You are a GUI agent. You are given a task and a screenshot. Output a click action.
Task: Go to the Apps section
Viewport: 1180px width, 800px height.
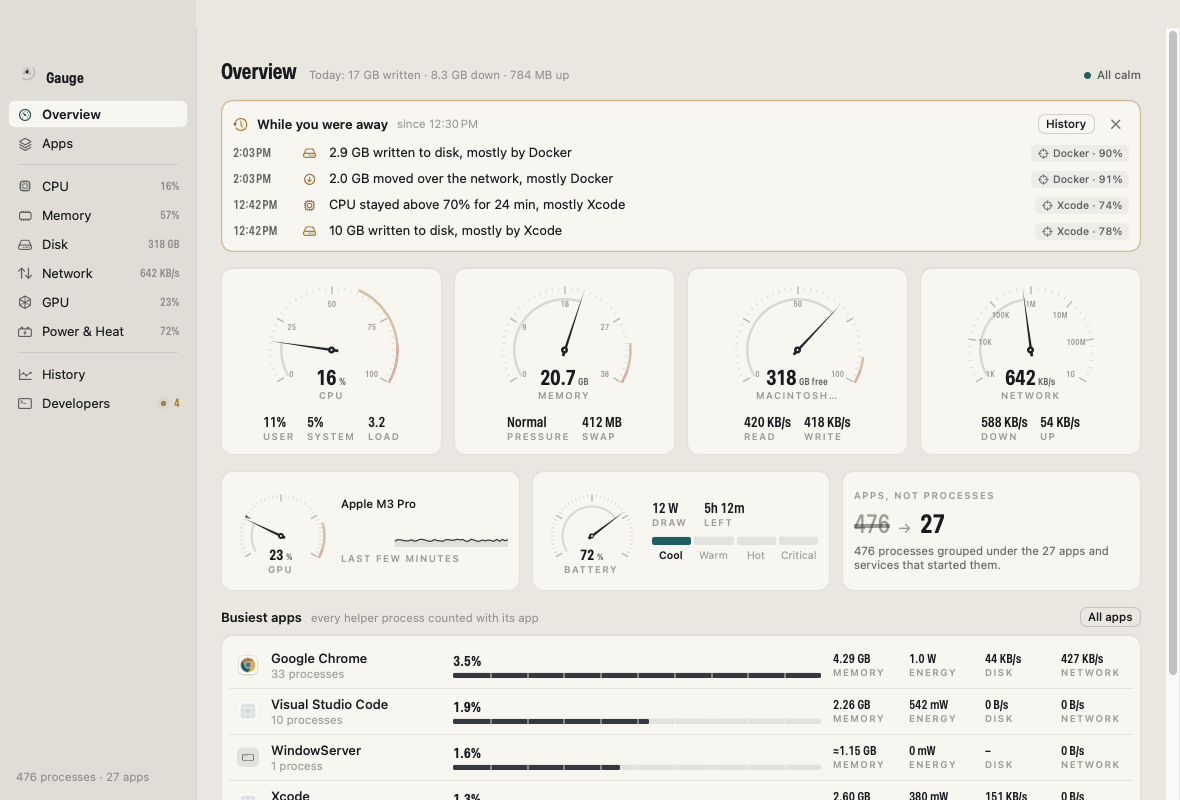(x=98, y=144)
